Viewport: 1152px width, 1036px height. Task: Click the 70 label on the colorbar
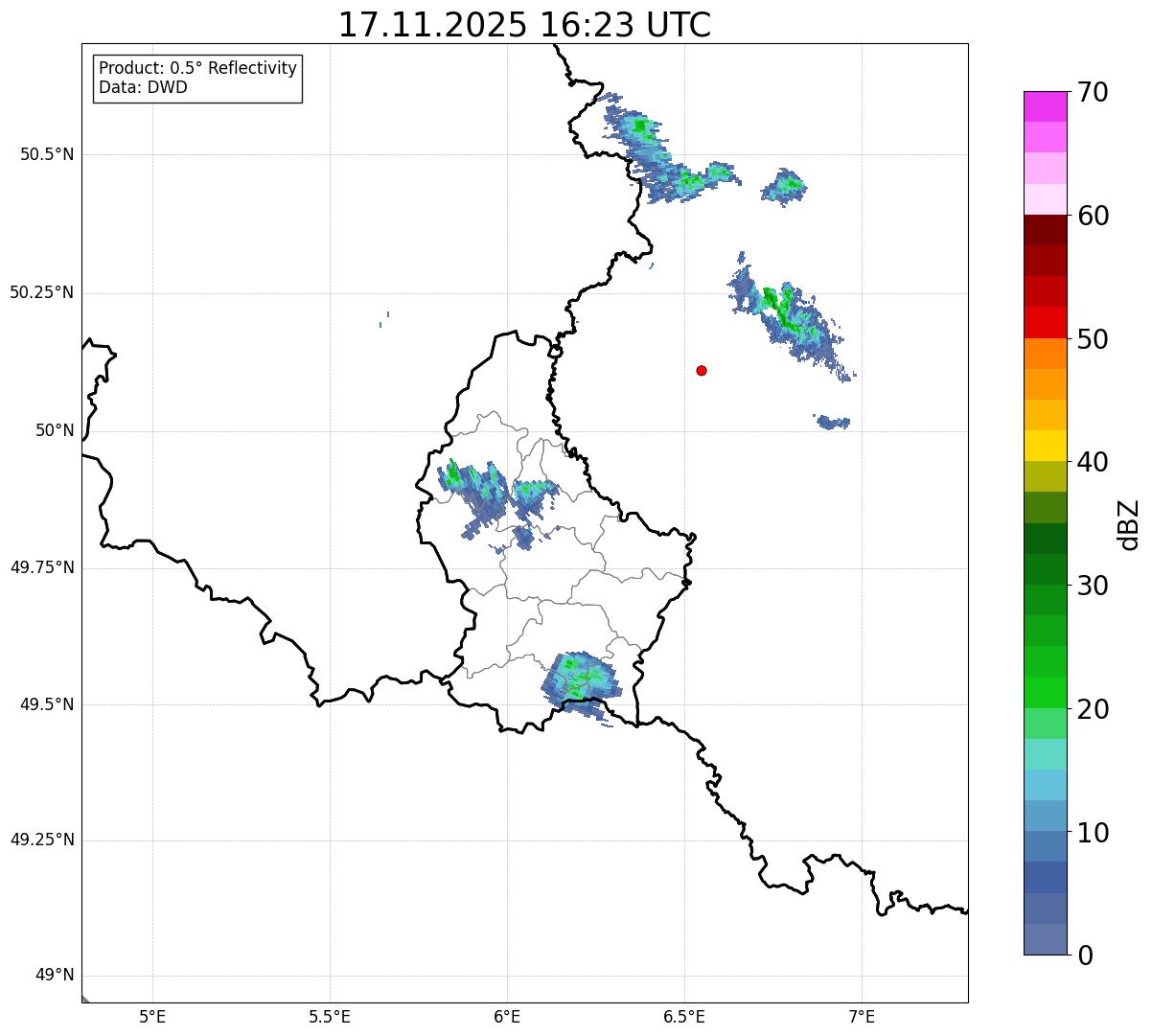click(x=1093, y=93)
